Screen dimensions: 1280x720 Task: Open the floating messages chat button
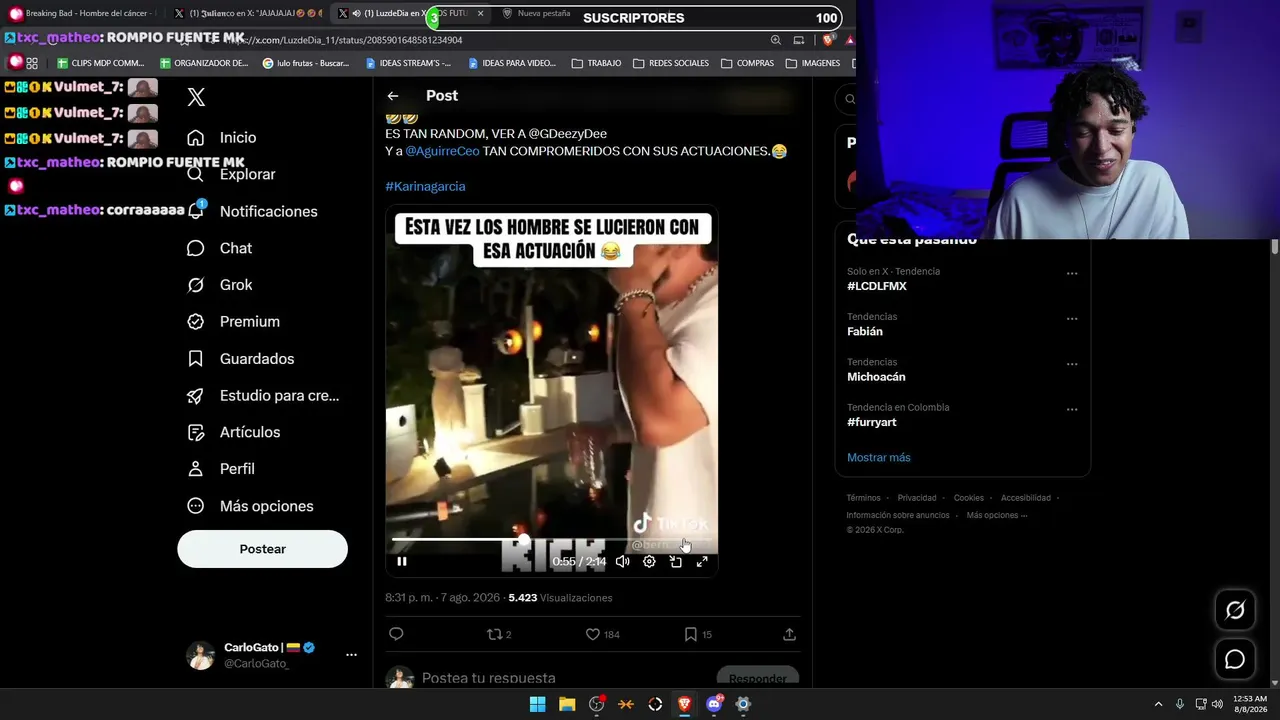pyautogui.click(x=1235, y=660)
